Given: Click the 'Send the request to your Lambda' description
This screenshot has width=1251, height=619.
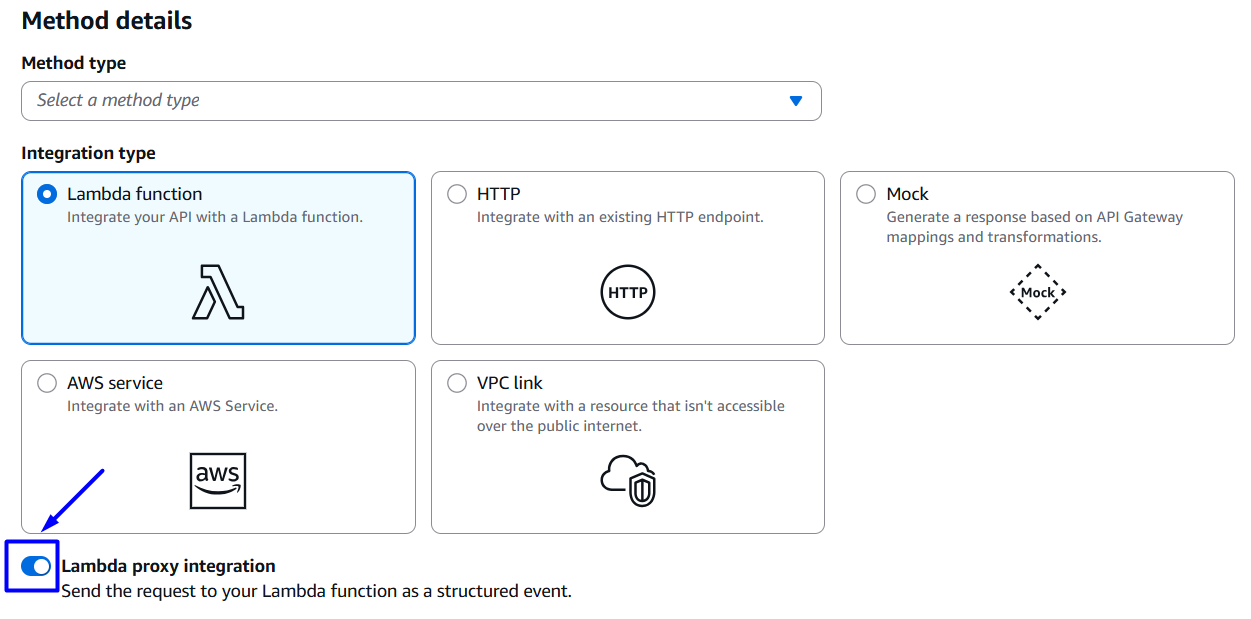Looking at the screenshot, I should [316, 591].
